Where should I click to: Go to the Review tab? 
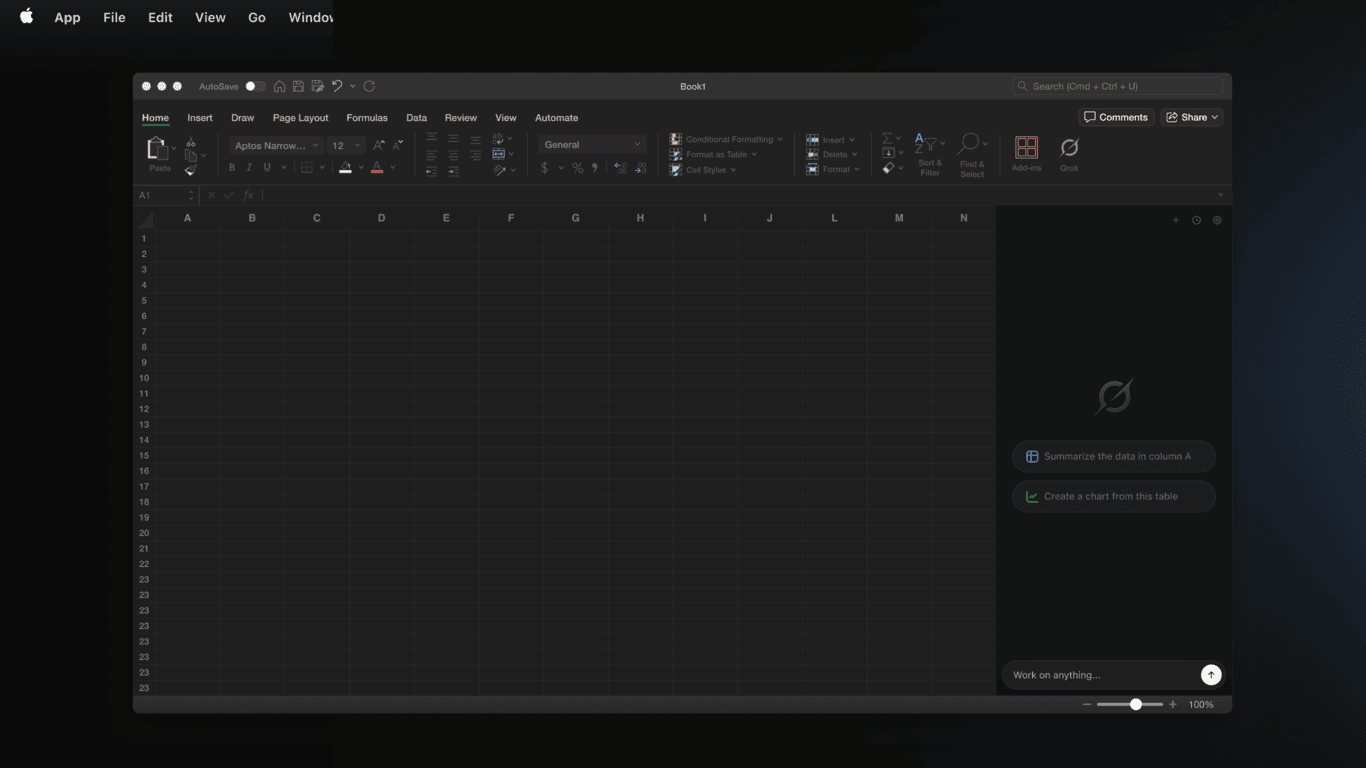[x=461, y=118]
